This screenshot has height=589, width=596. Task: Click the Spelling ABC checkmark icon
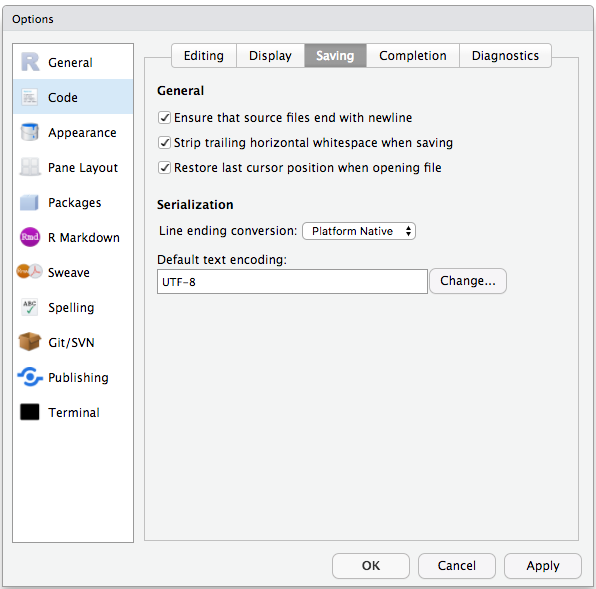[30, 307]
